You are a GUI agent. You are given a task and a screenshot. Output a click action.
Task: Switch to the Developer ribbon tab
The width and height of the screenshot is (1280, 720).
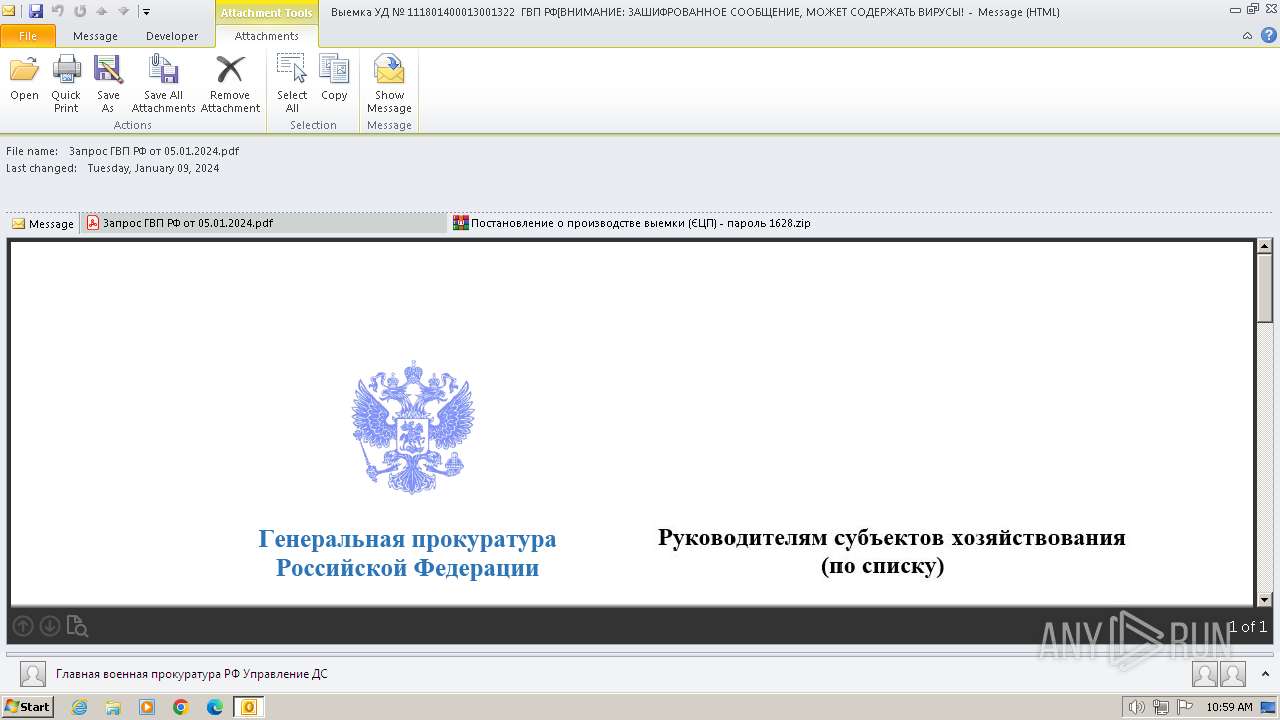(x=172, y=36)
